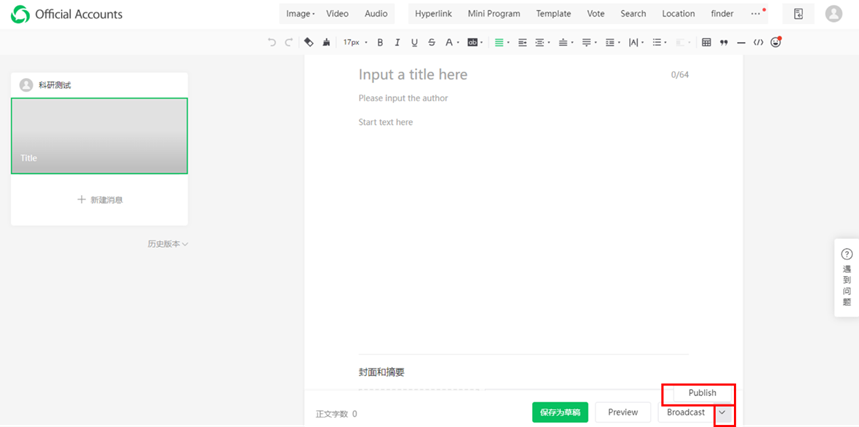Click the undo arrow icon

click(x=272, y=43)
